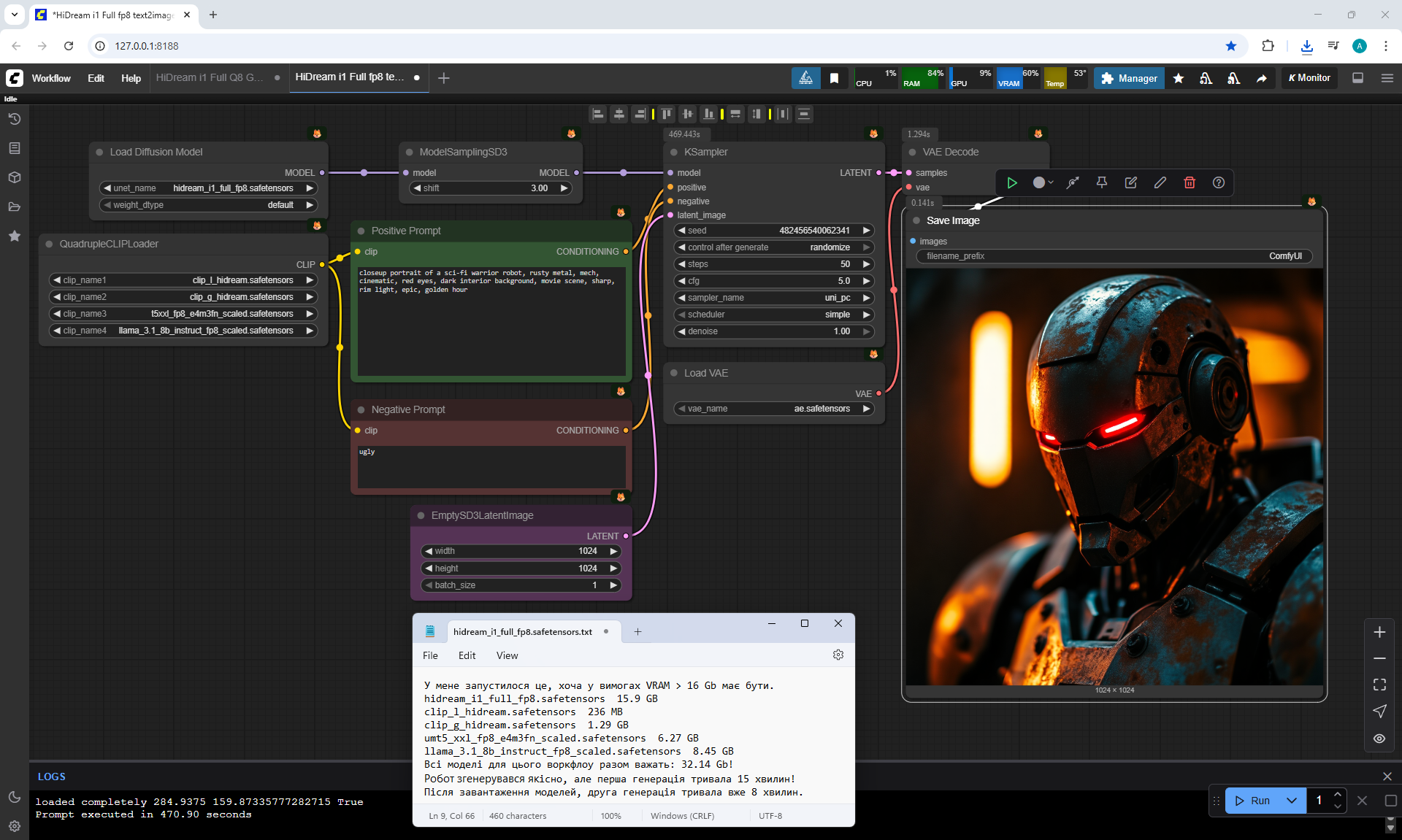The image size is (1402, 840).
Task: Click the bookmark icon in top toolbar
Action: [x=834, y=78]
